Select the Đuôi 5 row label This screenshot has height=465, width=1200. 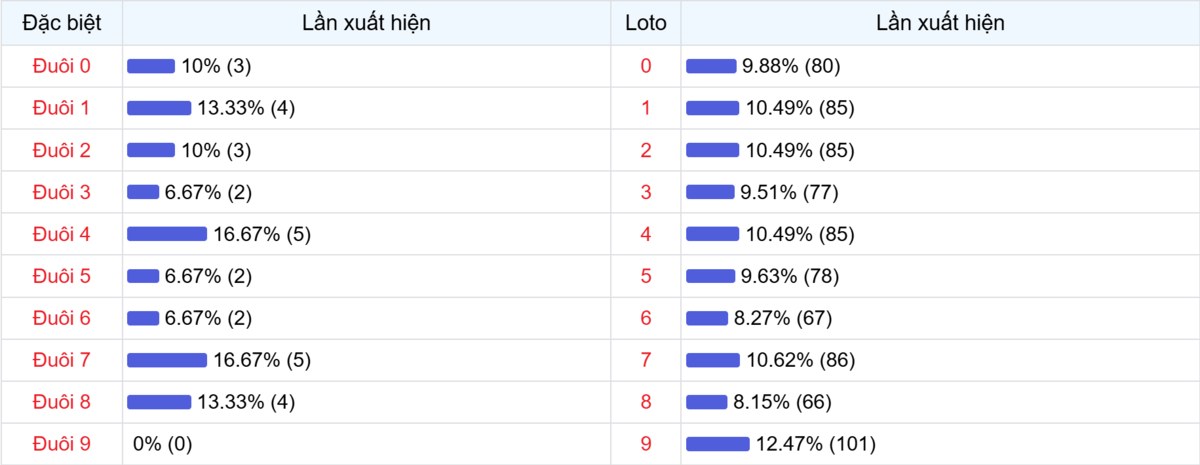point(61,276)
